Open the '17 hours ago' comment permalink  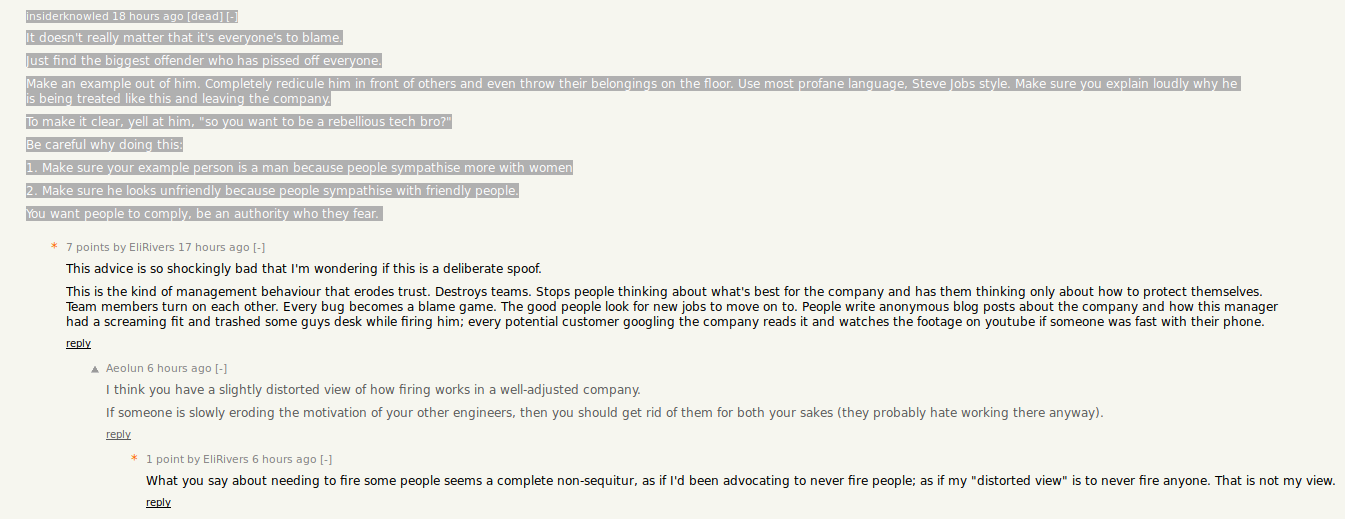214,247
